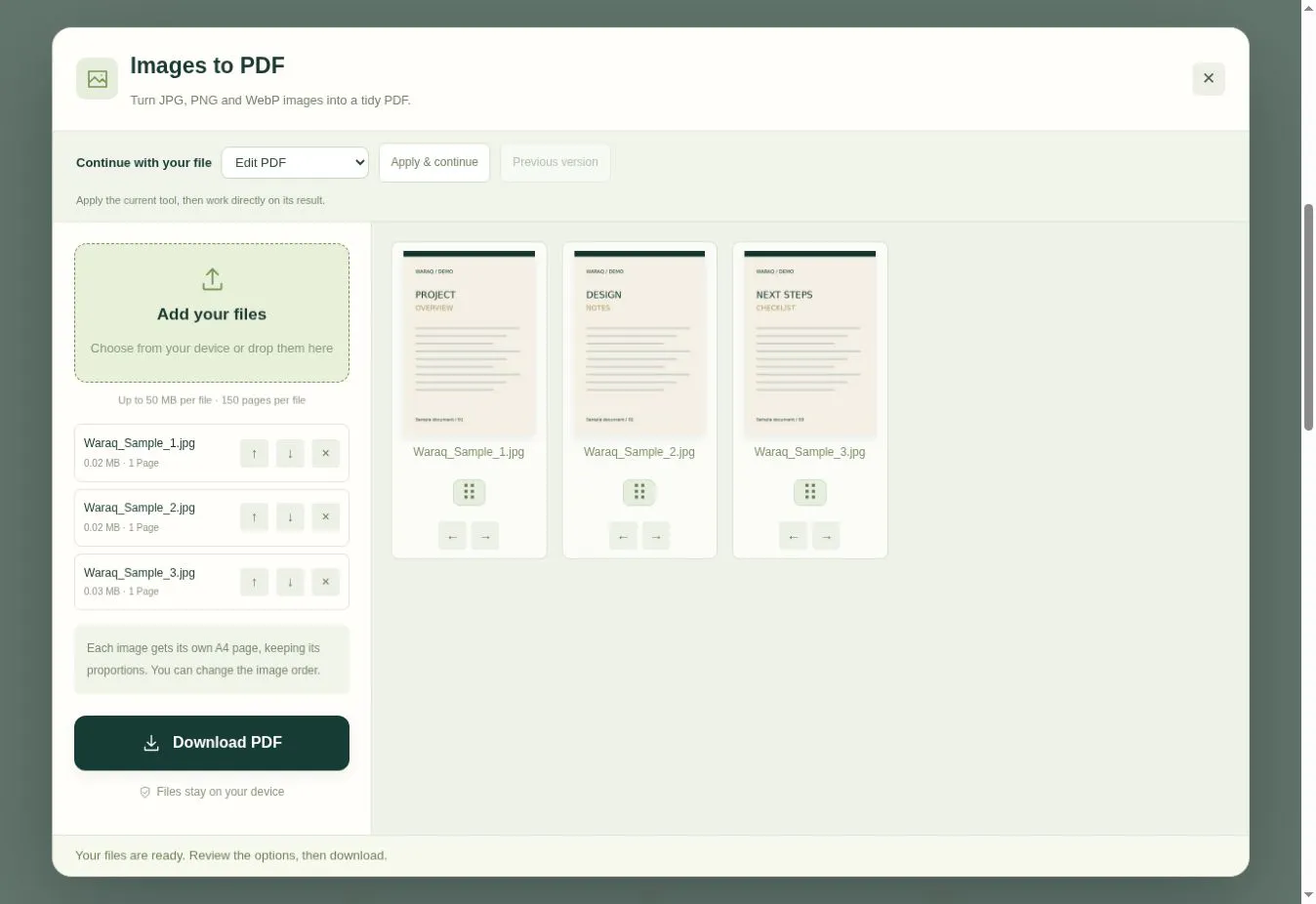Click the drag handle under Waraq_Sample_2.jpg card
The image size is (1316, 904).
639,492
